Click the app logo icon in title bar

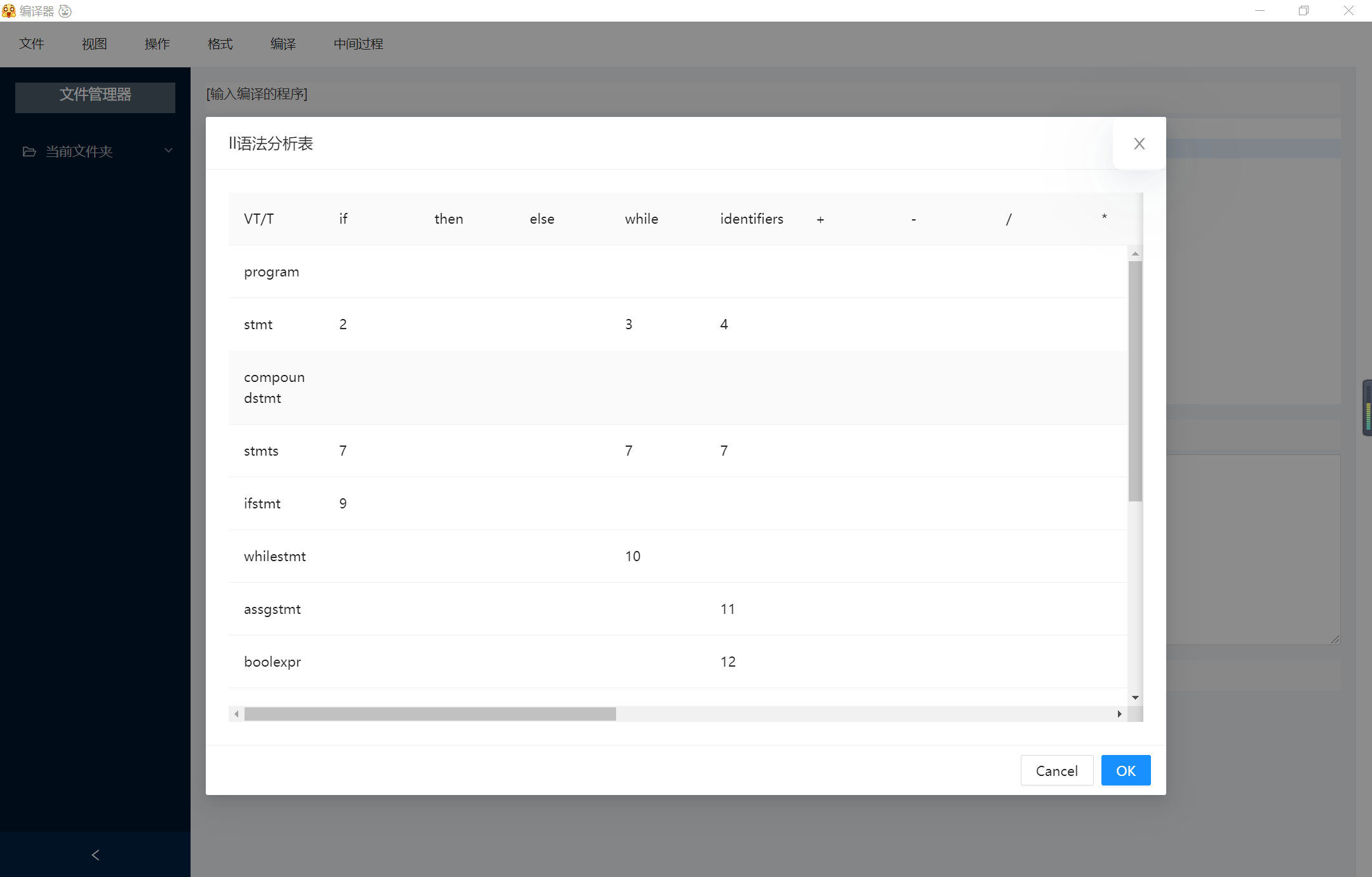(x=9, y=11)
